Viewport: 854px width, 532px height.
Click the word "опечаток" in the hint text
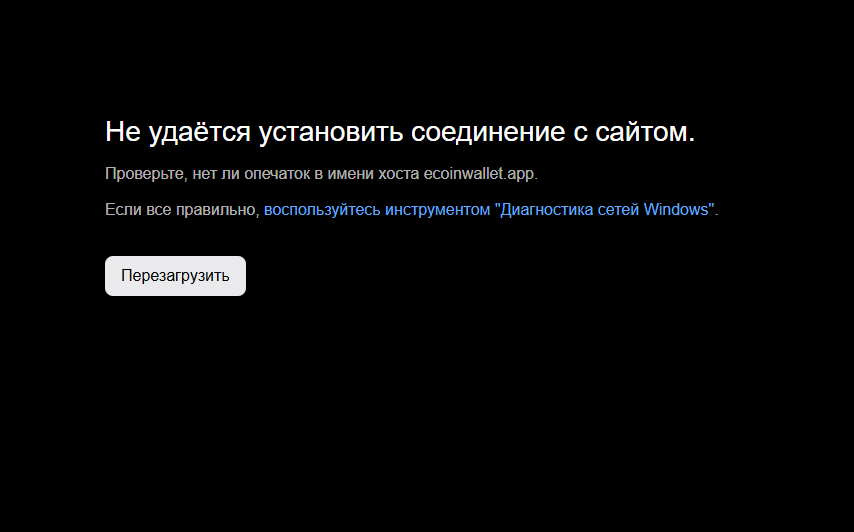(x=277, y=173)
